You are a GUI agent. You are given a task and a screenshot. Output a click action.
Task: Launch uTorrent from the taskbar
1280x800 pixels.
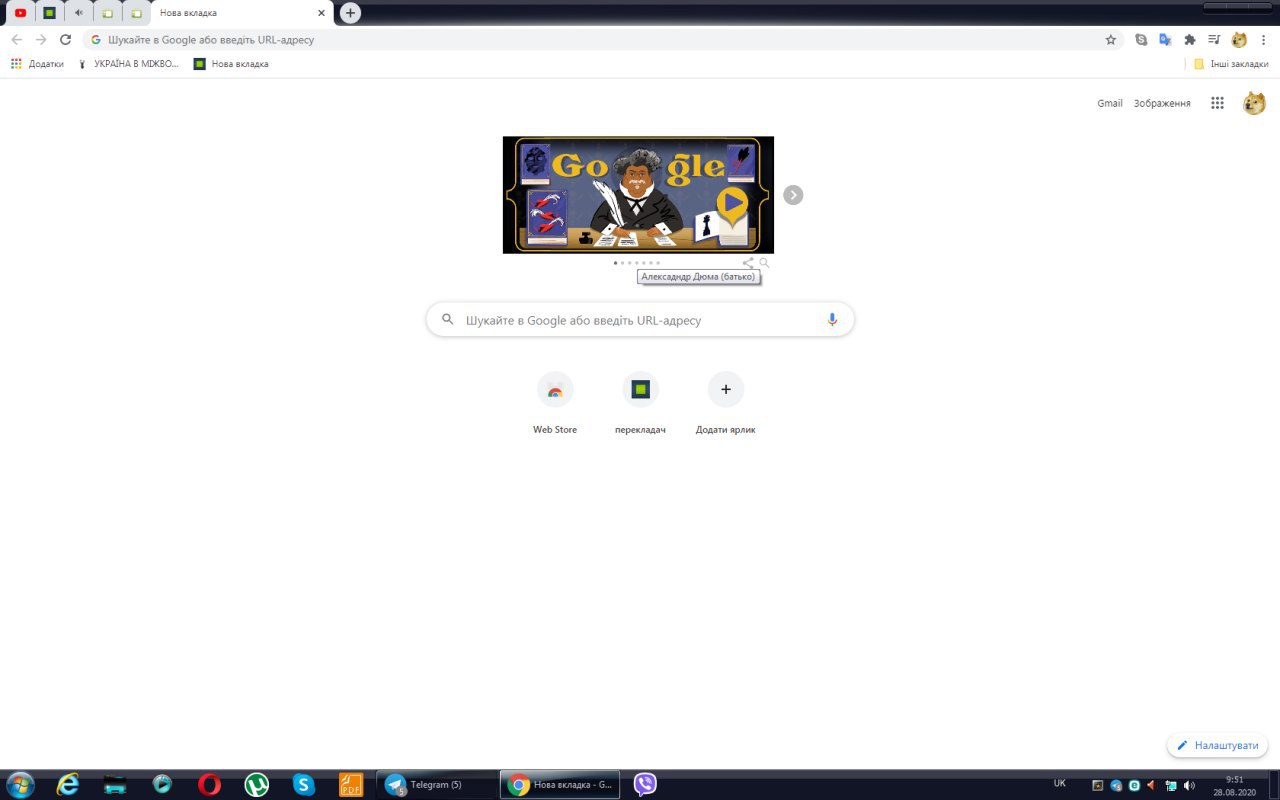pos(257,785)
